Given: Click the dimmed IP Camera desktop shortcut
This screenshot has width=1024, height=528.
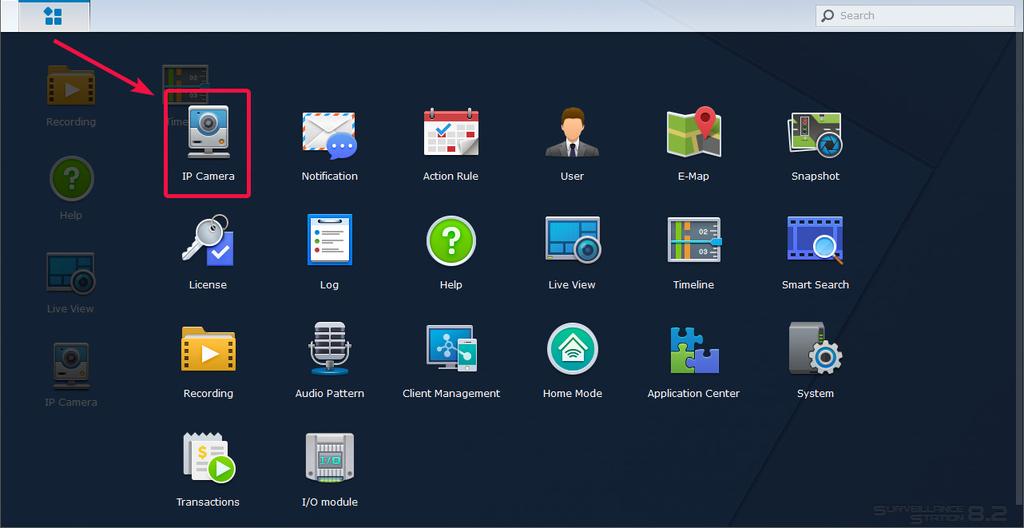Looking at the screenshot, I should [x=71, y=366].
